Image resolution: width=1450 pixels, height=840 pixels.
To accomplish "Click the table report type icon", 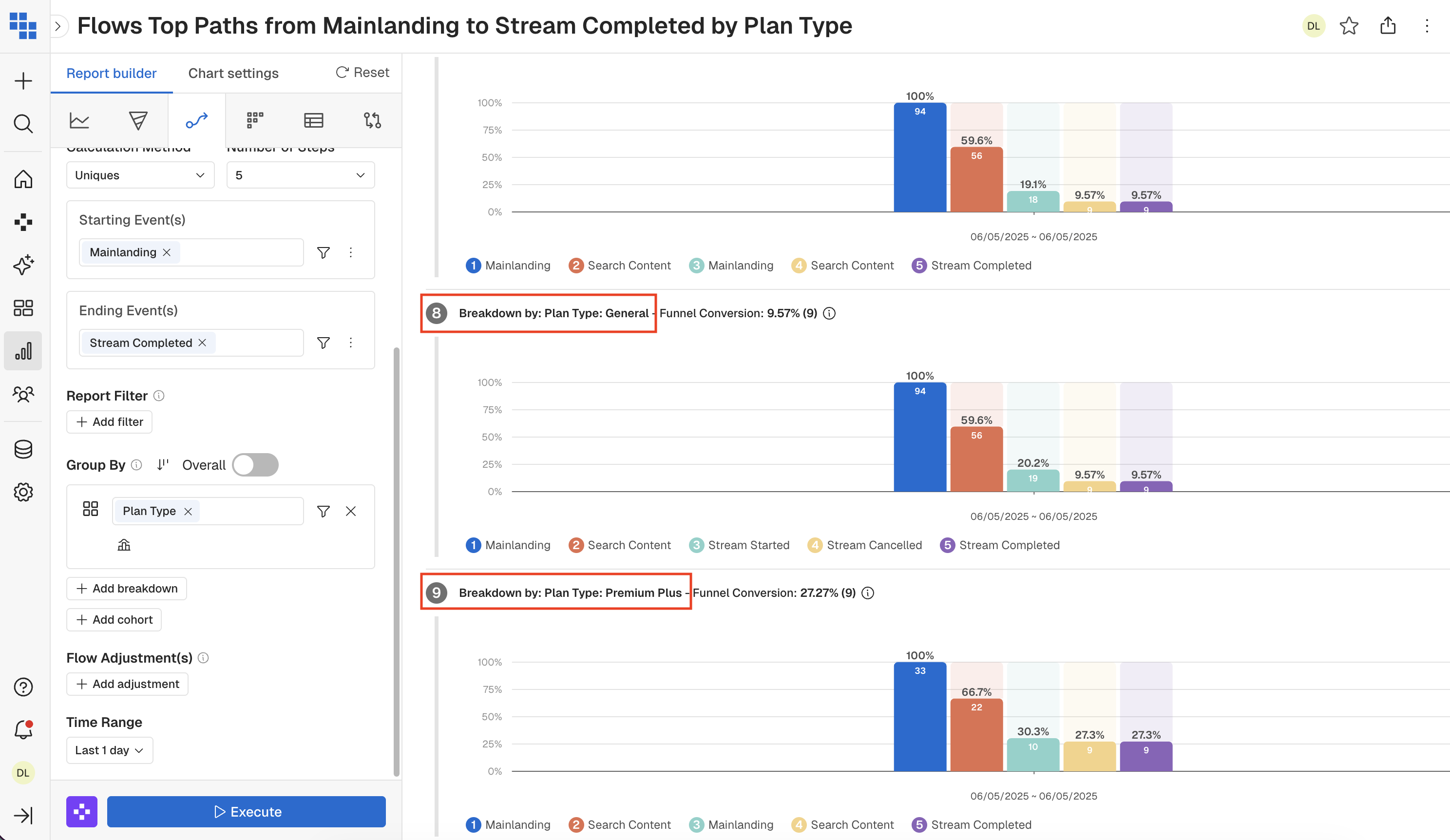I will (x=314, y=120).
